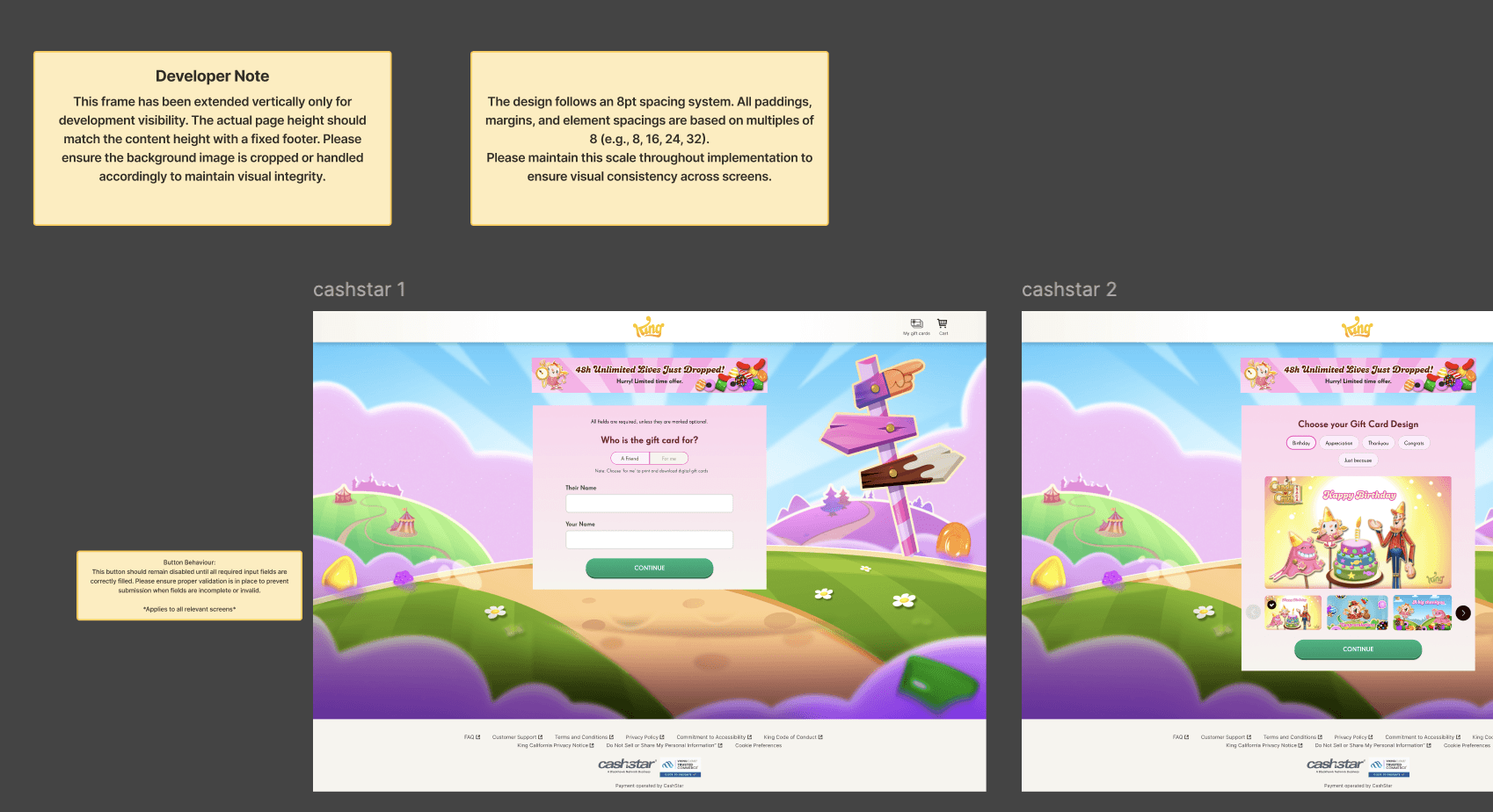Image resolution: width=1493 pixels, height=812 pixels.
Task: Open Commitment to Accessibility link in cashstar 2
Action: [1423, 737]
